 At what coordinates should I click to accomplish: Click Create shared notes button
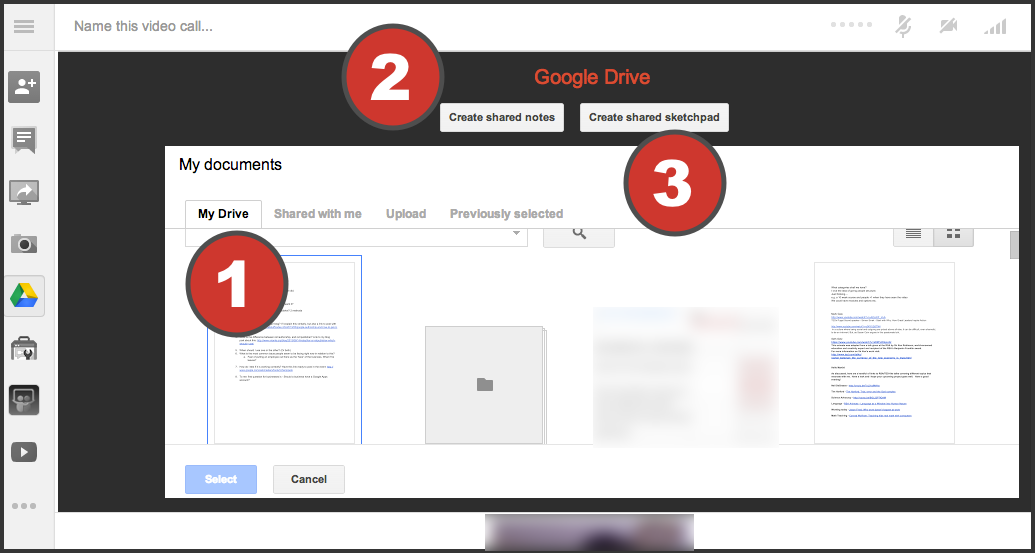502,117
